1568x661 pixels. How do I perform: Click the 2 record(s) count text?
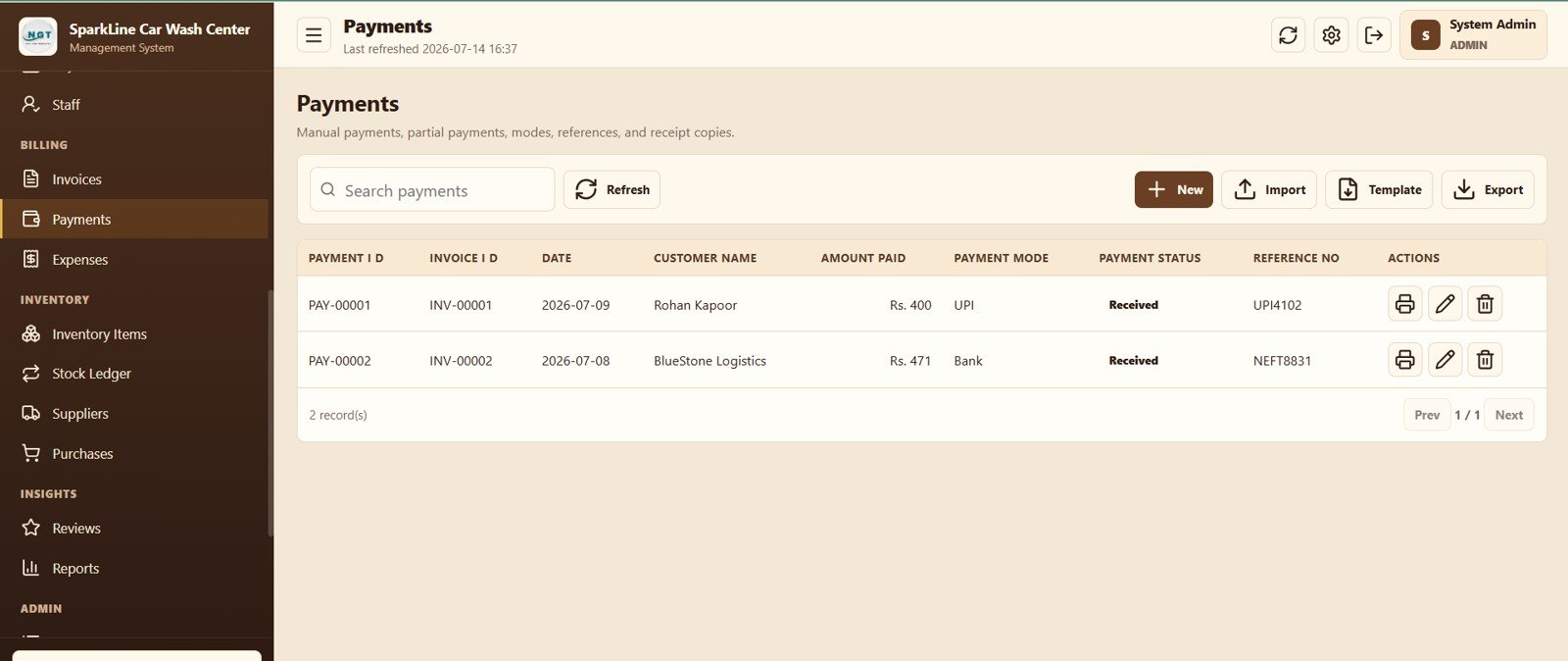[x=338, y=415]
